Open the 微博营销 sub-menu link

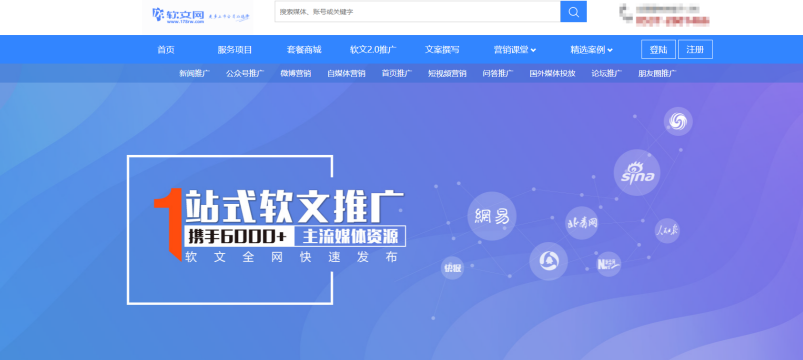pos(295,73)
